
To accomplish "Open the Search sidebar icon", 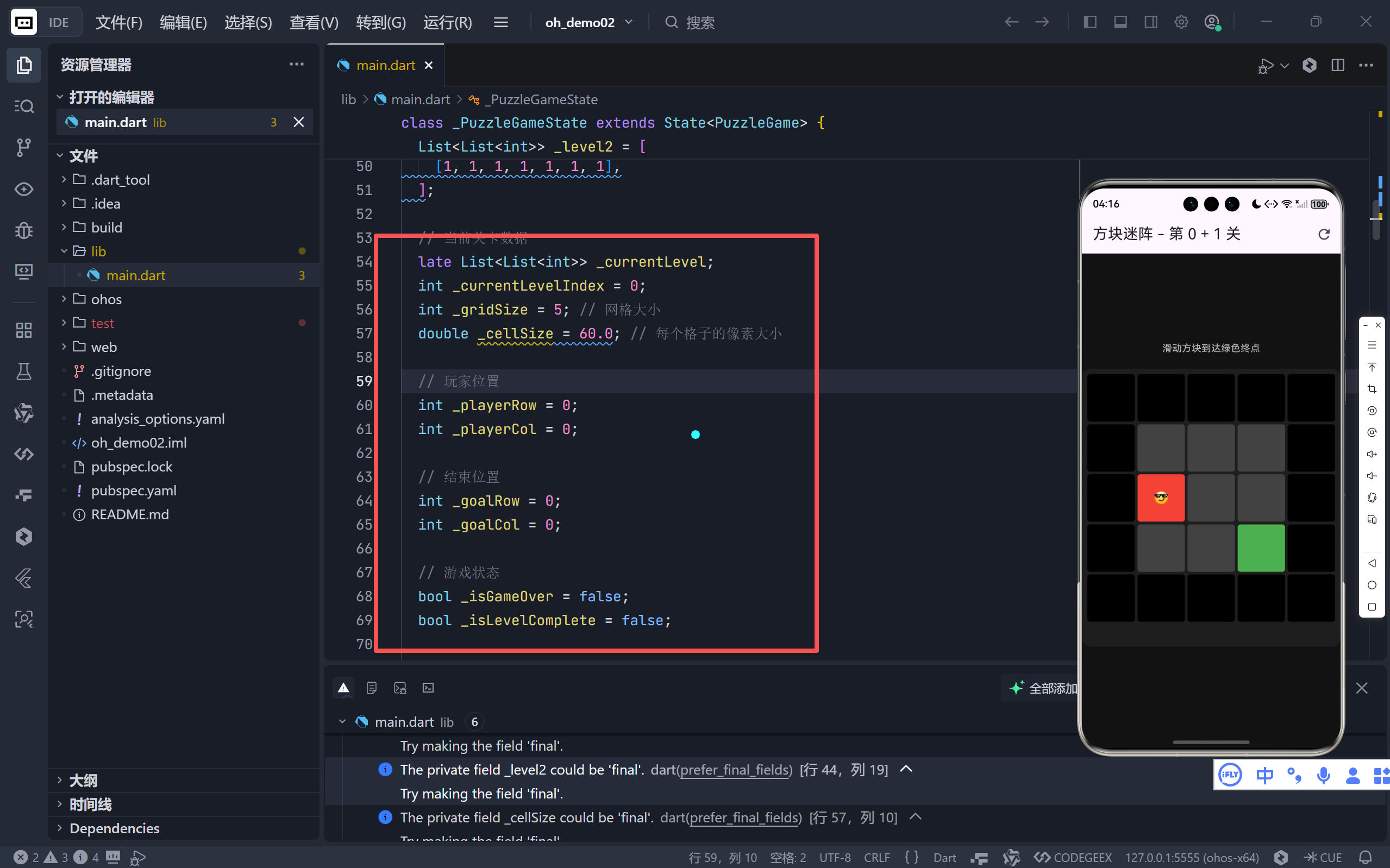I will [x=23, y=106].
